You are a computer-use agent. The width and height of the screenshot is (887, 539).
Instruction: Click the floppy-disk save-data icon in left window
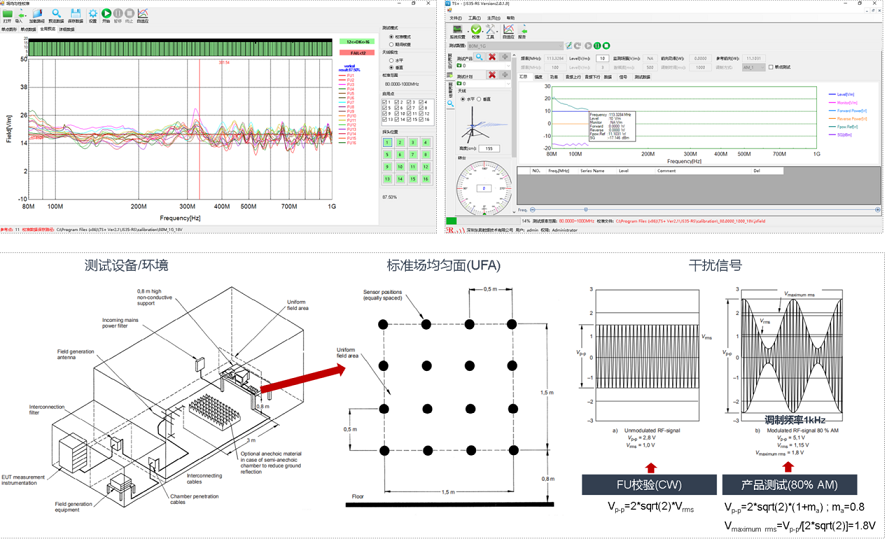click(75, 13)
